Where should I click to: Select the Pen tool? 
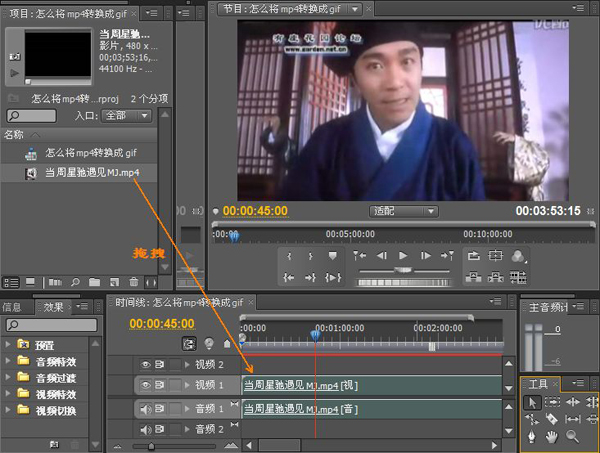pyautogui.click(x=532, y=437)
